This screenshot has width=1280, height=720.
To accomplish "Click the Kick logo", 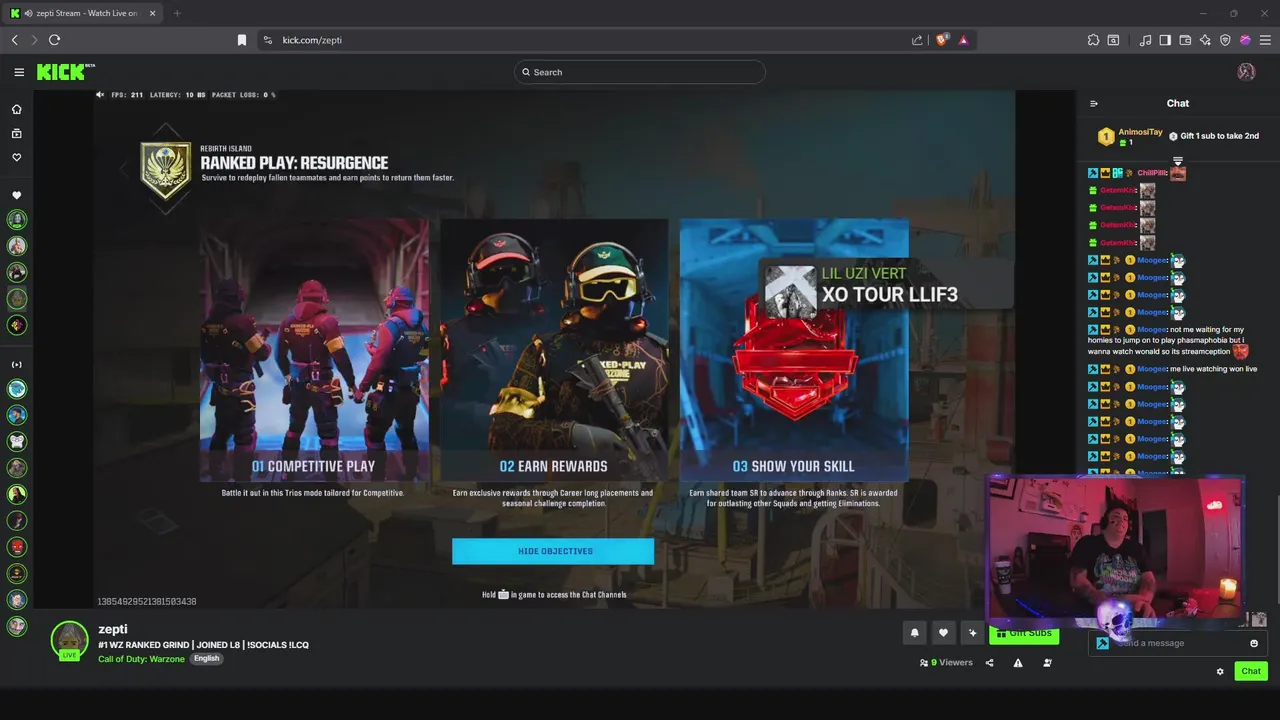I will click(63, 72).
